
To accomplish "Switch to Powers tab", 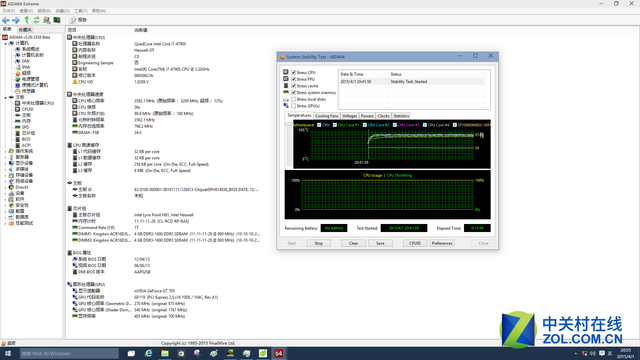I will point(367,116).
